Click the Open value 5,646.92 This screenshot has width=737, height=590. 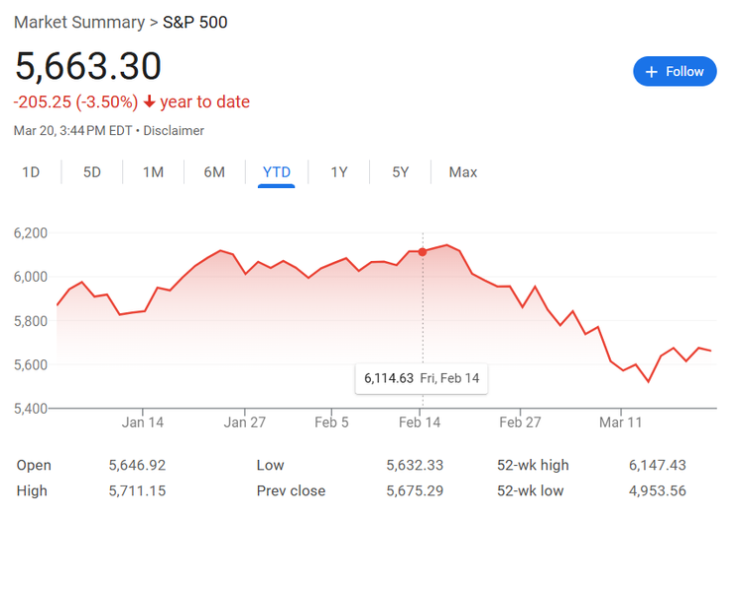point(137,465)
